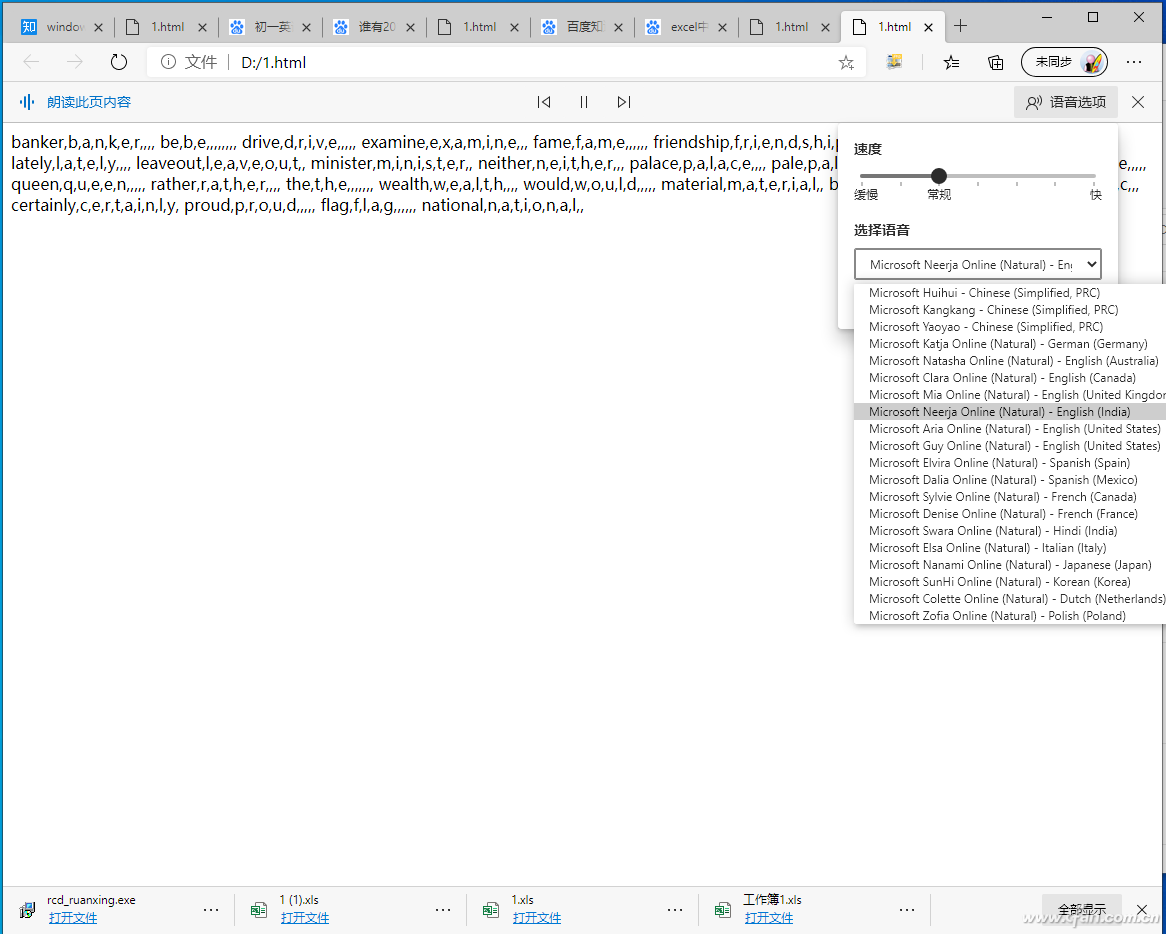Viewport: 1166px width, 934px height.
Task: Click the 工作簿1.xls Excel file icon
Action: tap(723, 909)
